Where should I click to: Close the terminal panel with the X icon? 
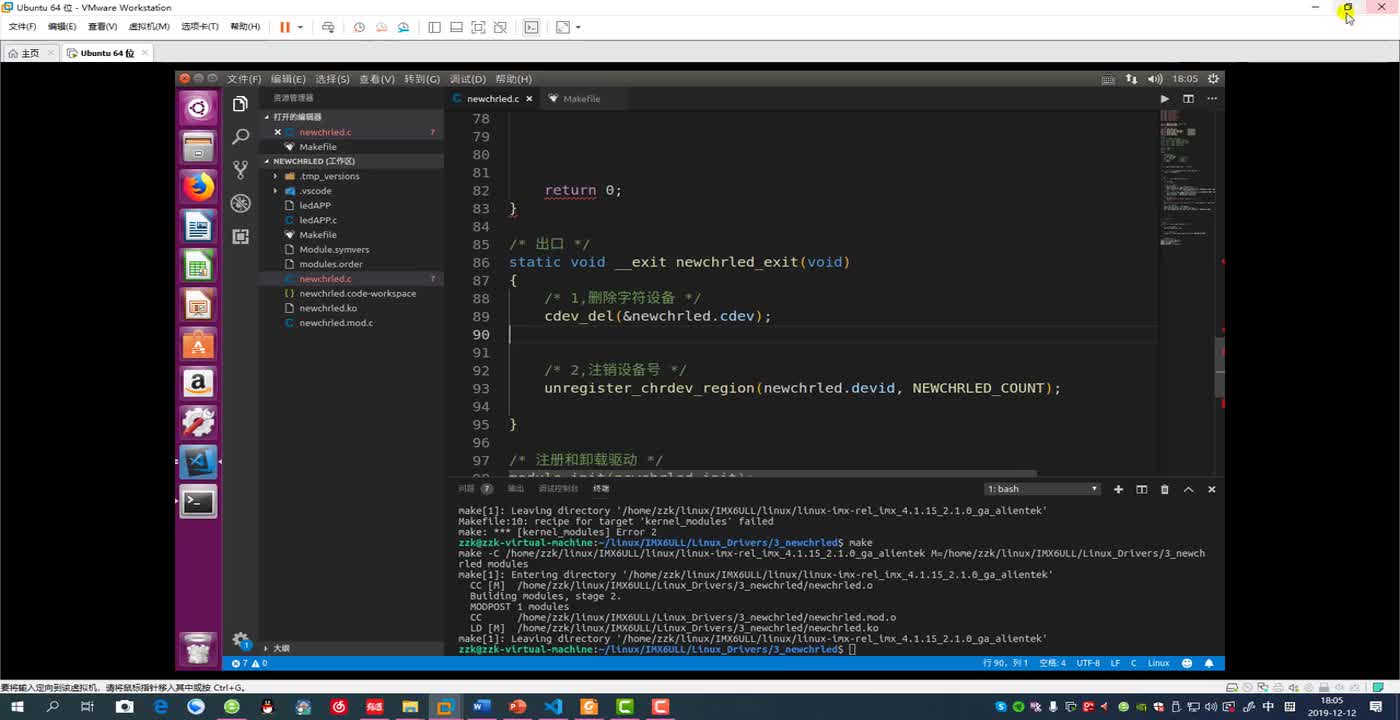point(1211,489)
